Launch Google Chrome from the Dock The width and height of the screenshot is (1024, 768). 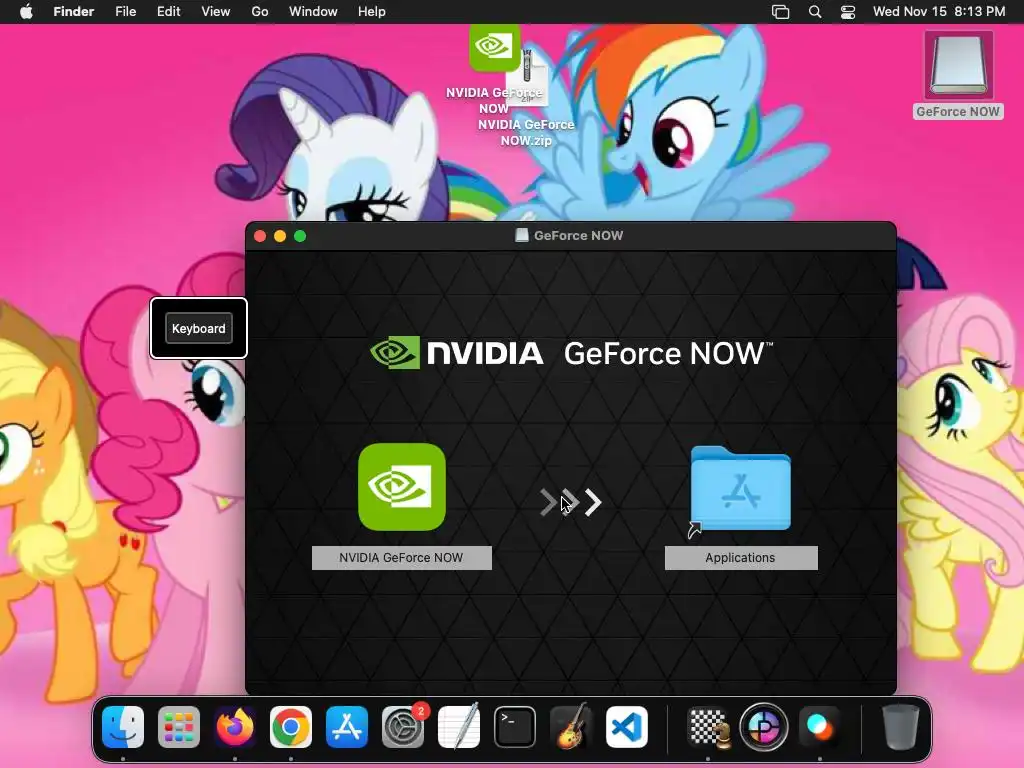point(291,727)
